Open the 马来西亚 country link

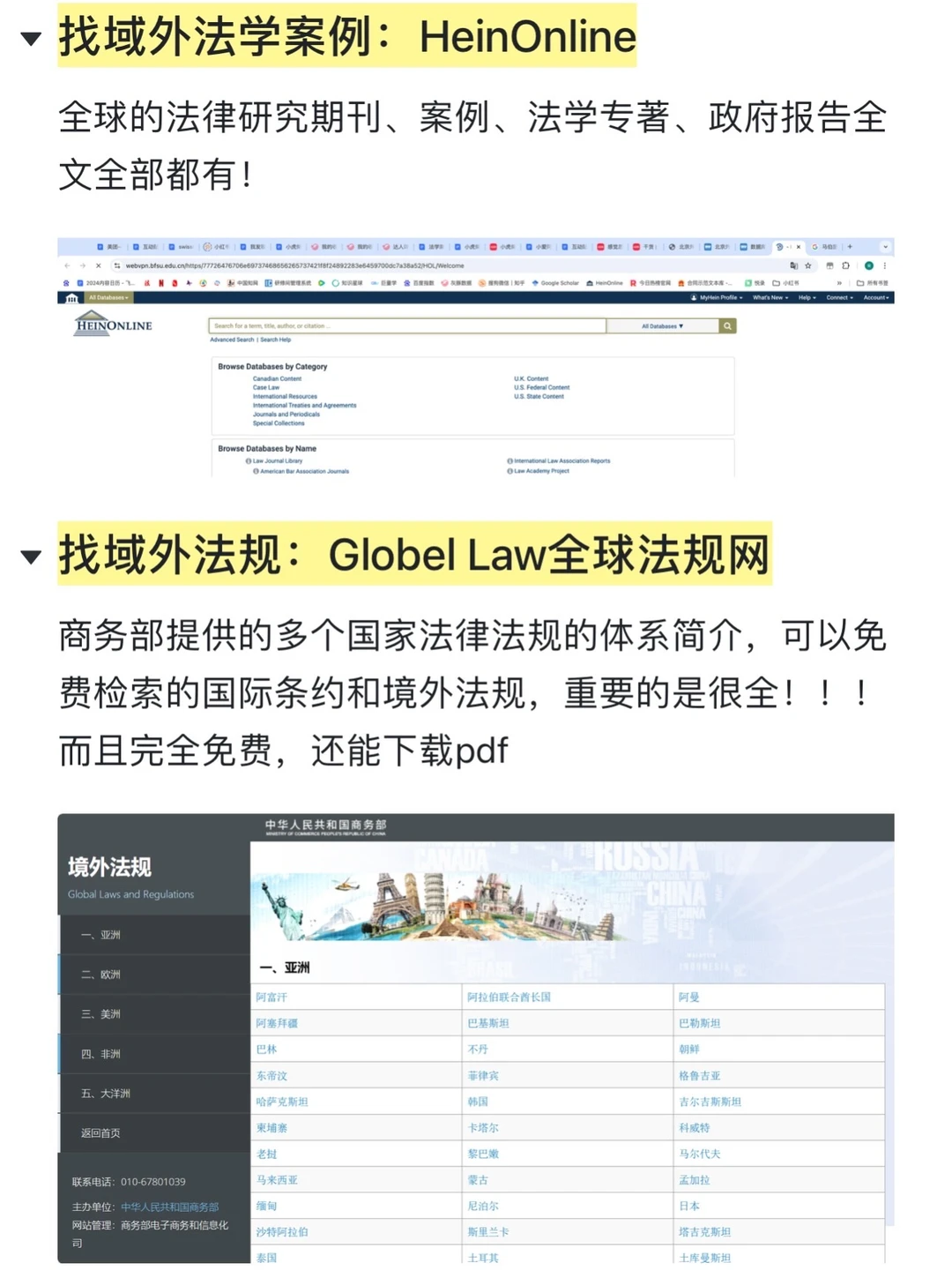277,1180
